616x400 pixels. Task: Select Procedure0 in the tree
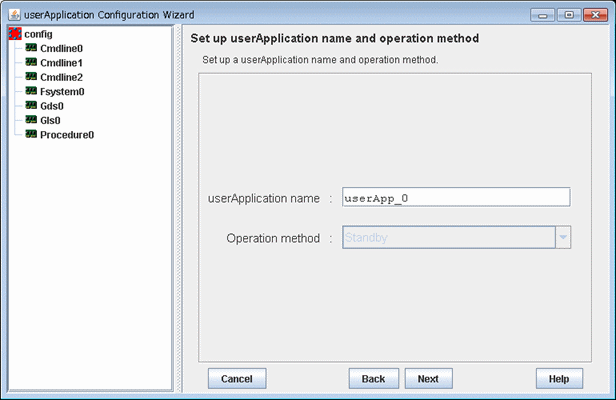[67, 135]
